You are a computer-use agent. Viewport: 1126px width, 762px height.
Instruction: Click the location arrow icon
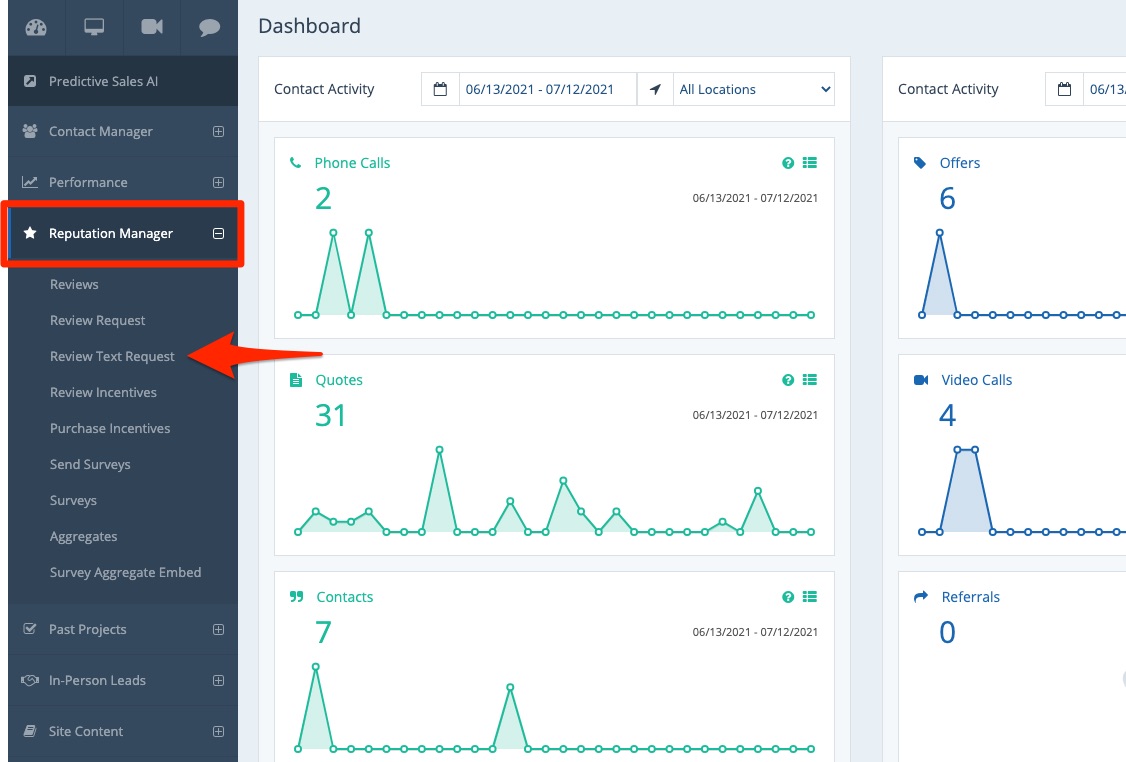(x=655, y=89)
